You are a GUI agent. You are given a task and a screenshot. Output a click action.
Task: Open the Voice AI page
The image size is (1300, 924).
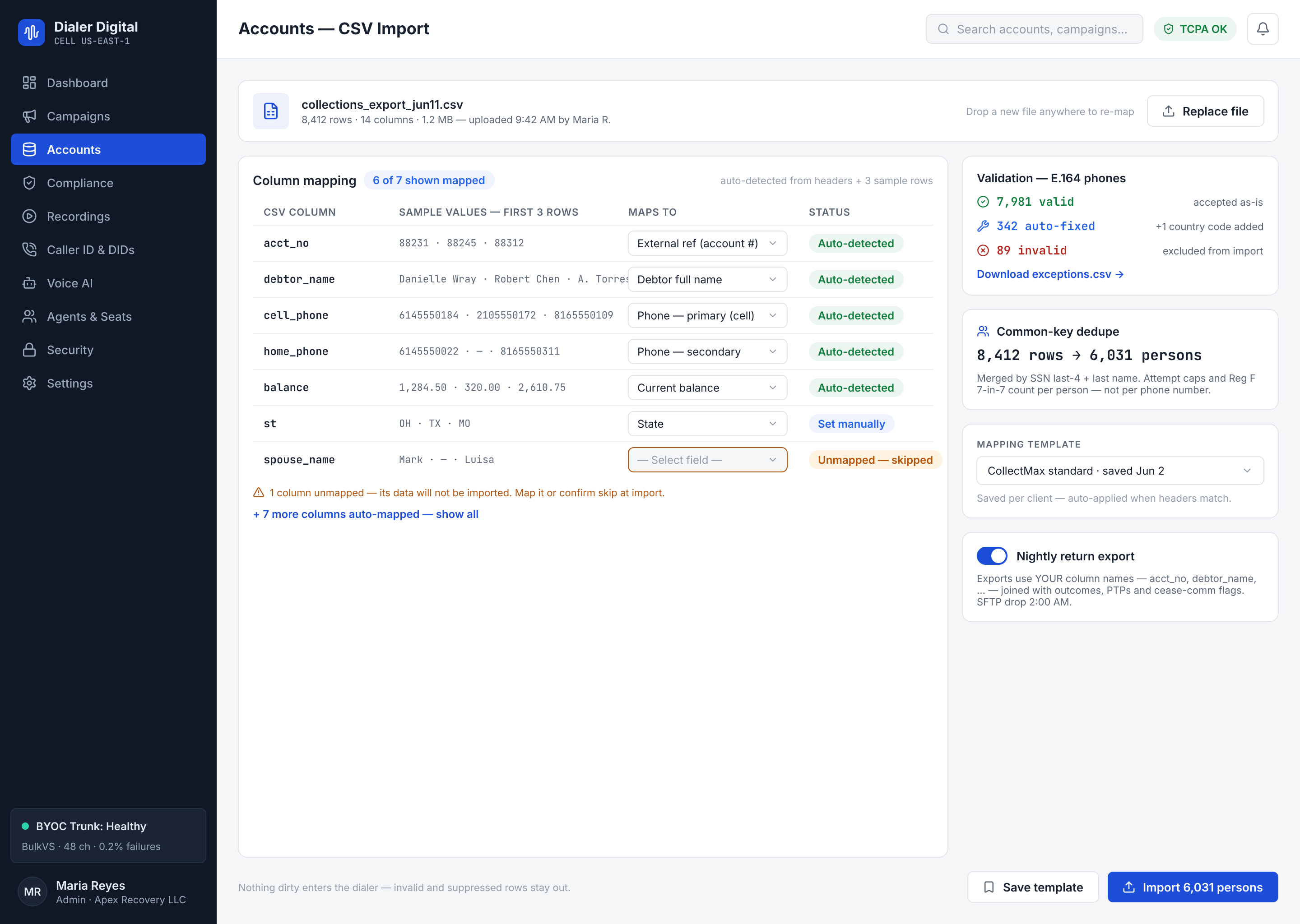pyautogui.click(x=108, y=283)
